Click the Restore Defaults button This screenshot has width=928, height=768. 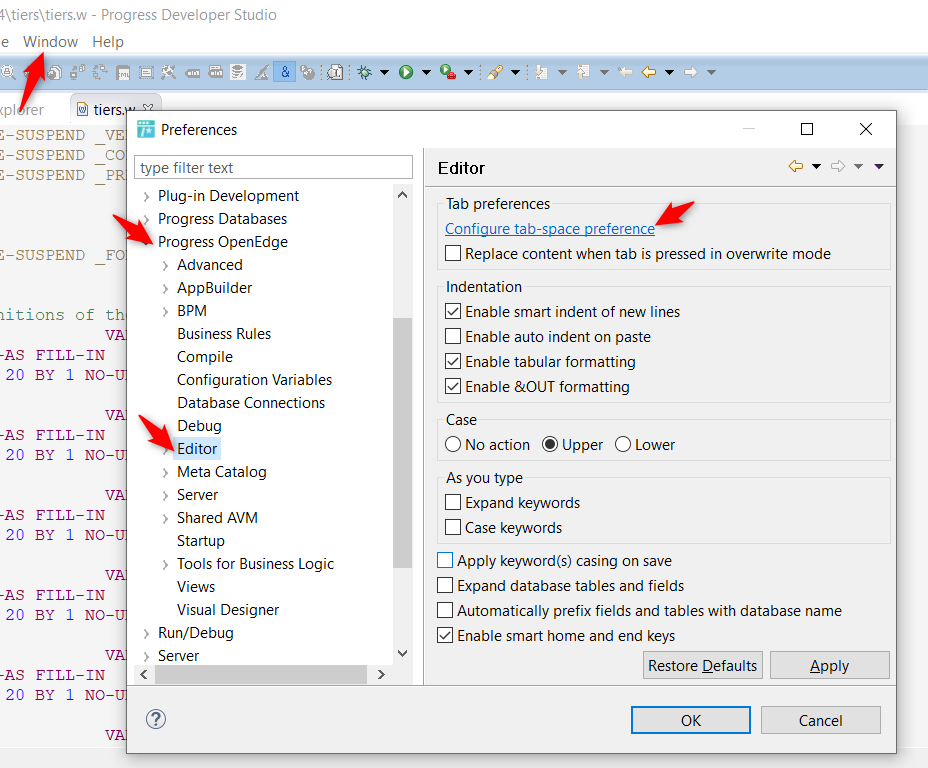tap(703, 666)
